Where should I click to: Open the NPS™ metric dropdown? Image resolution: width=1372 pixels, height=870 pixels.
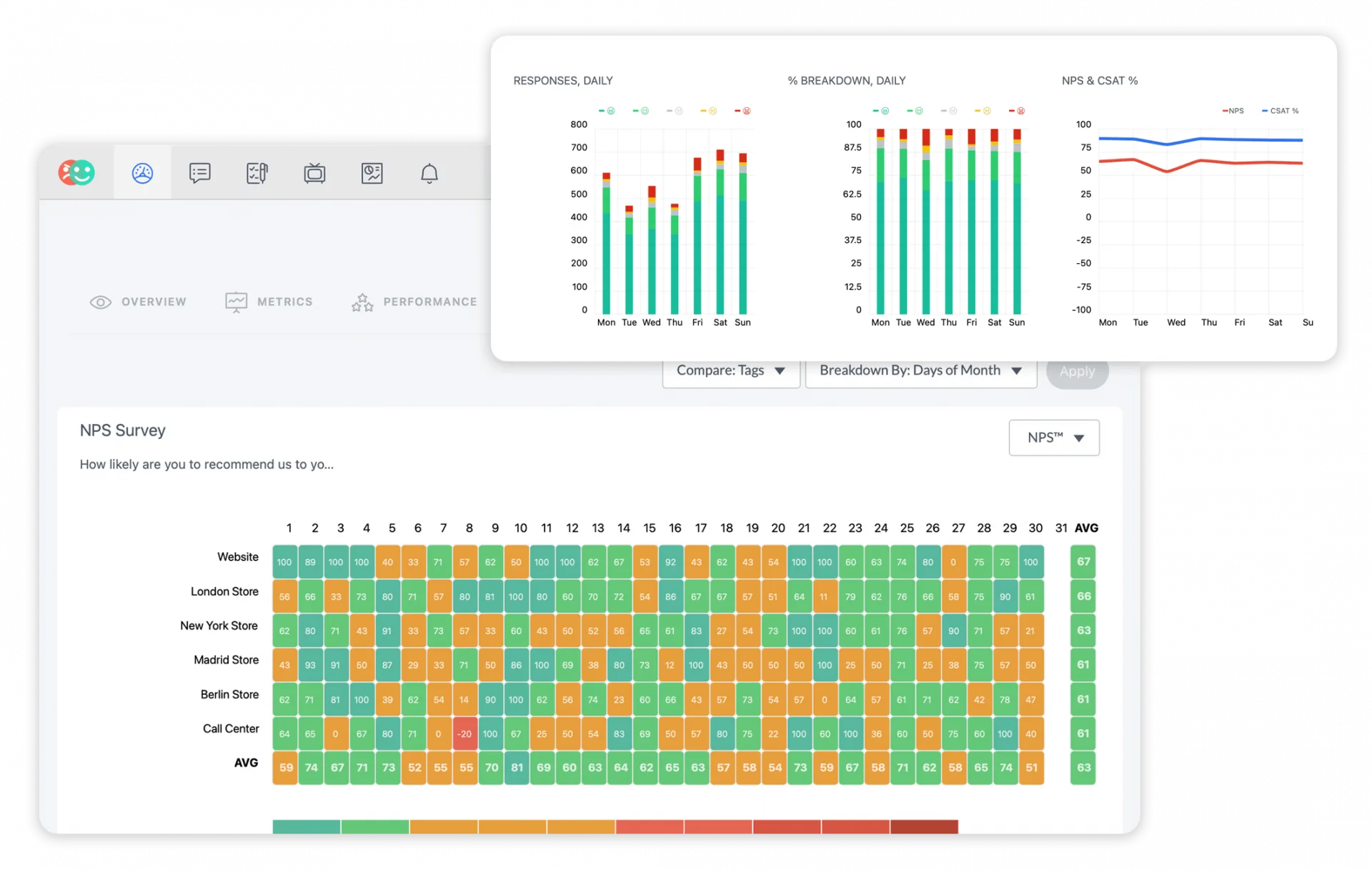[x=1054, y=438]
